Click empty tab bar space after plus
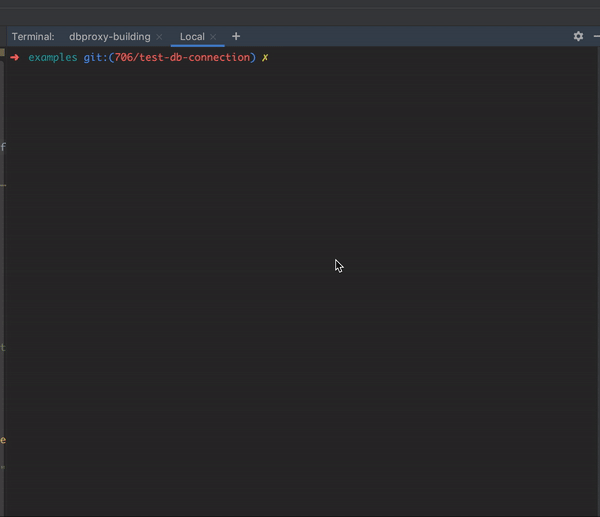The width and height of the screenshot is (600, 517). (x=400, y=36)
